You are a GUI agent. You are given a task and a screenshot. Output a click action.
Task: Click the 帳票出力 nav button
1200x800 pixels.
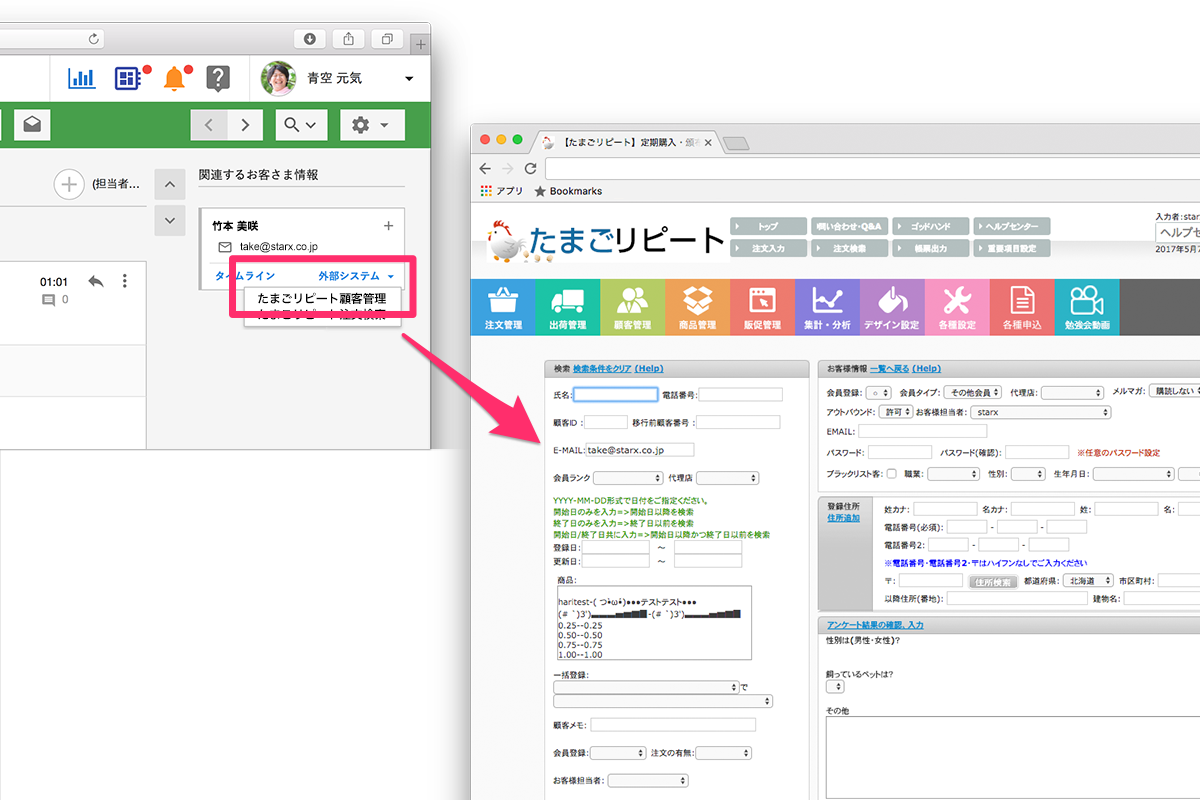[930, 247]
